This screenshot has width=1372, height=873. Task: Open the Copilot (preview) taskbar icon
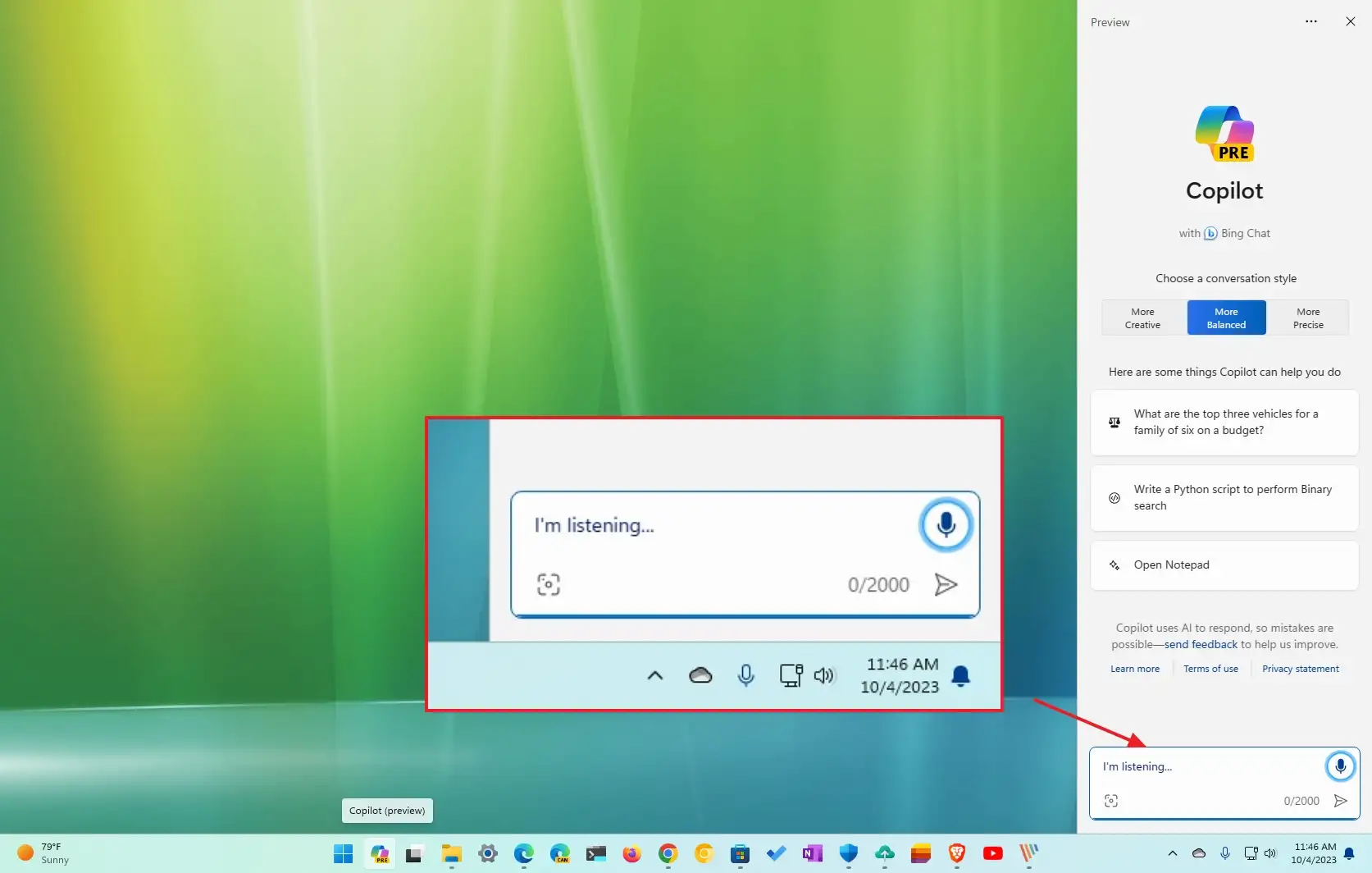tap(379, 853)
